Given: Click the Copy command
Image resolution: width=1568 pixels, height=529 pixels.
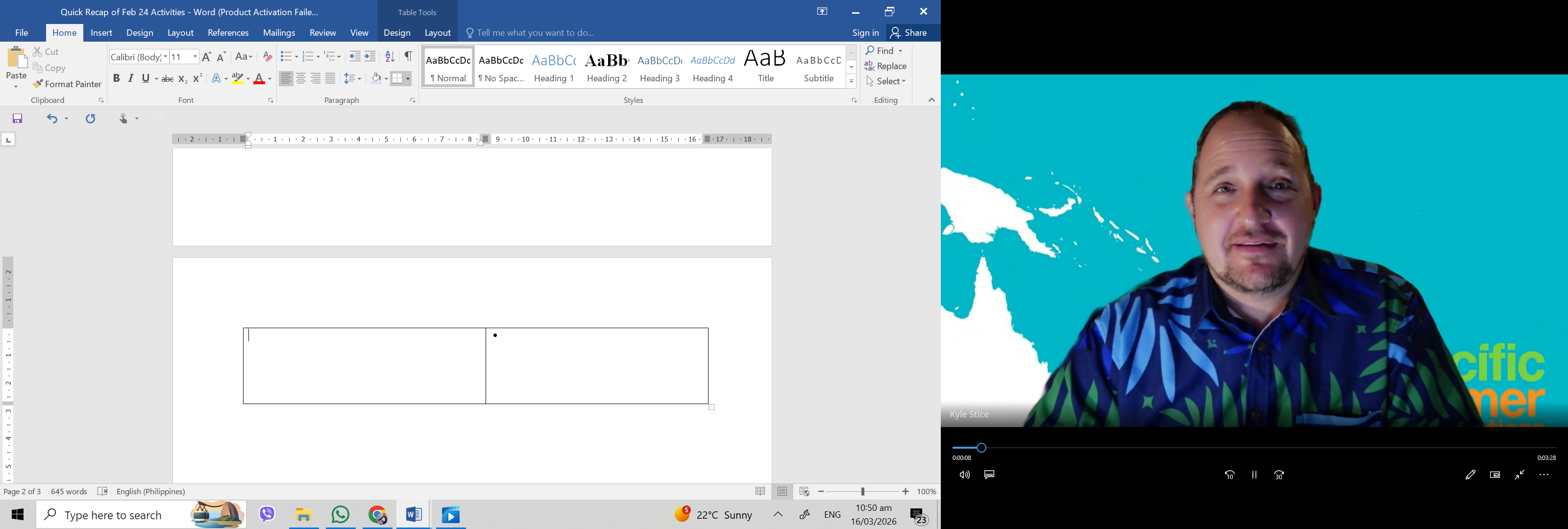Looking at the screenshot, I should pos(49,68).
